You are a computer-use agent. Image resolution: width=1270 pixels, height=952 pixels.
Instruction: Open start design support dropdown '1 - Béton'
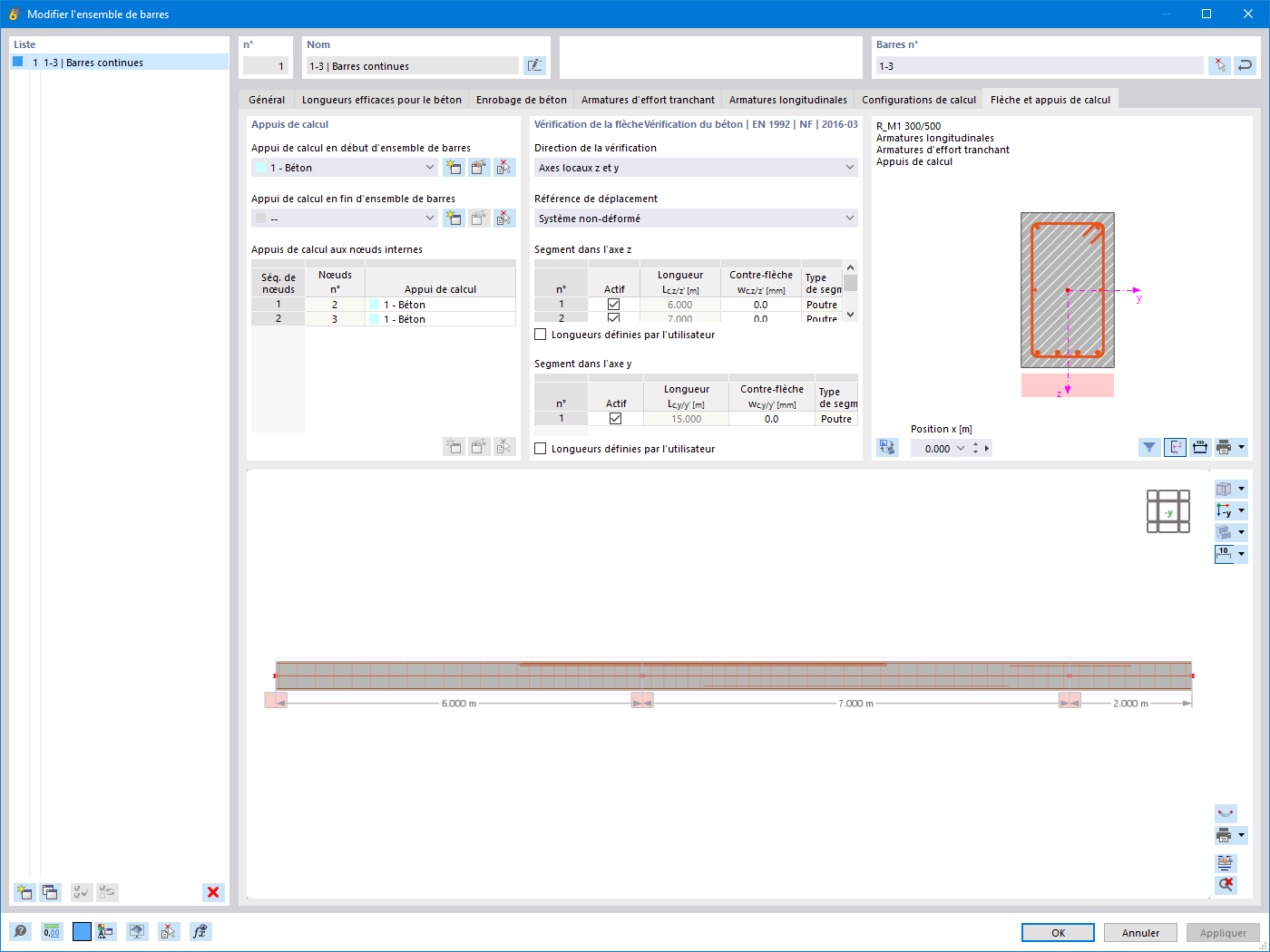pyautogui.click(x=345, y=168)
